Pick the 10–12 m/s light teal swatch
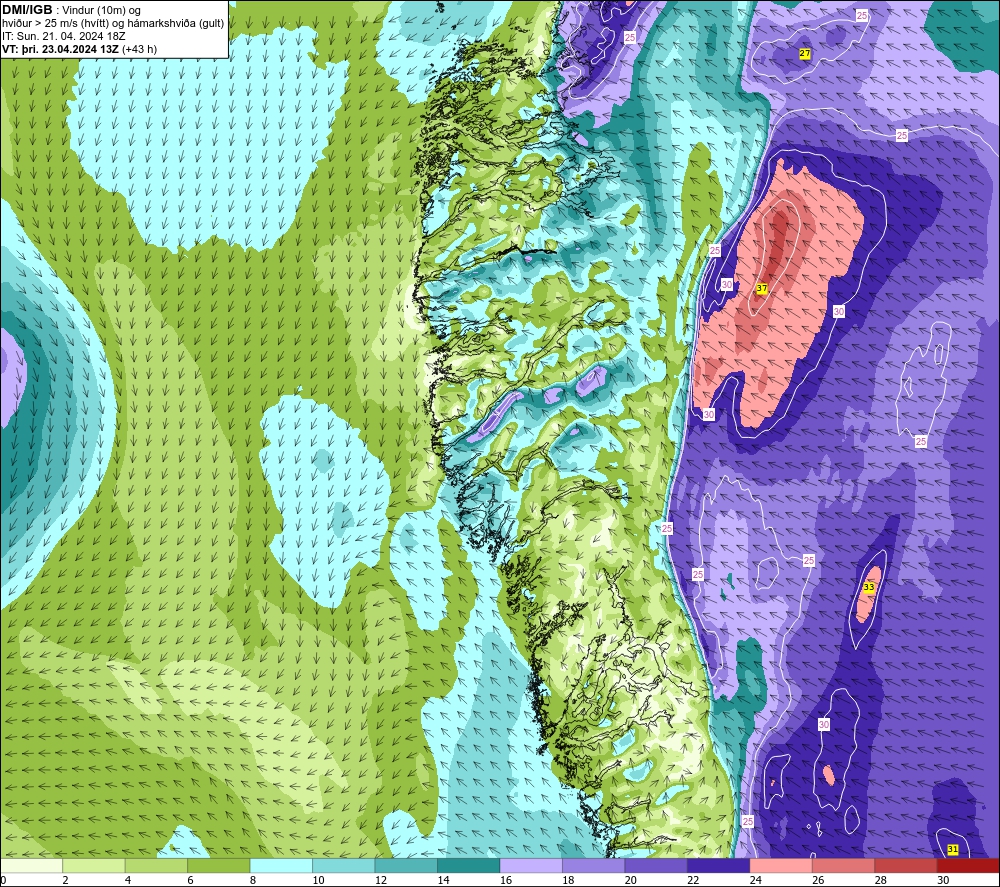Image resolution: width=1000 pixels, height=887 pixels. [x=344, y=865]
